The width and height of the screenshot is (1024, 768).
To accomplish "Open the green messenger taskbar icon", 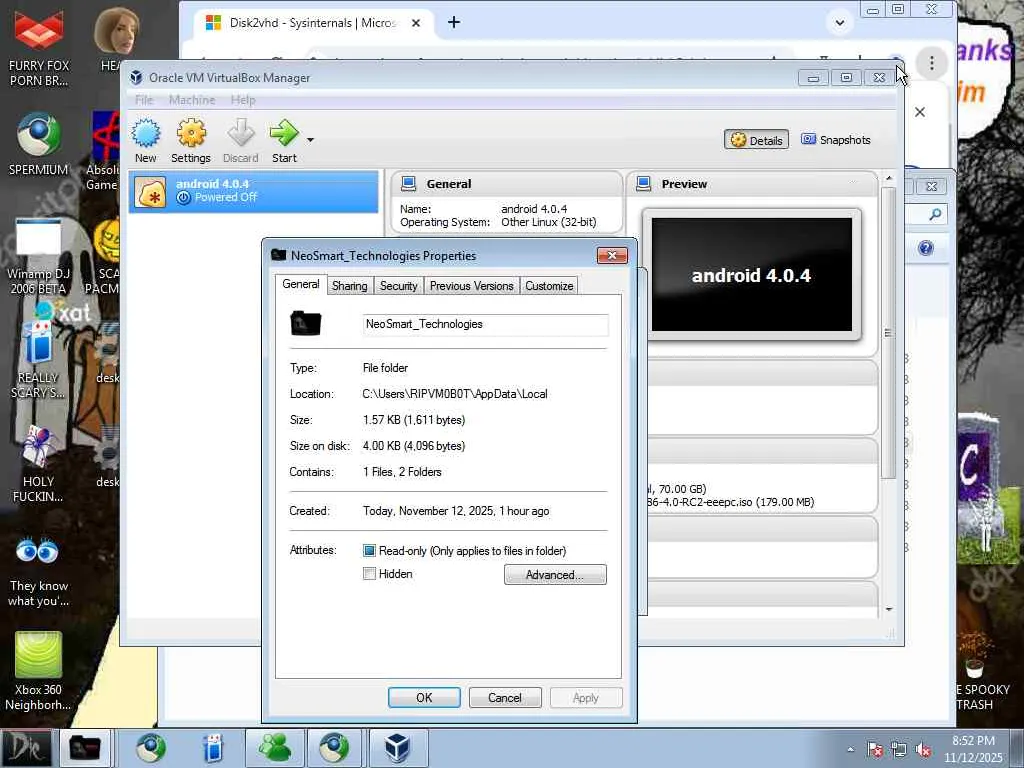I will (x=275, y=748).
